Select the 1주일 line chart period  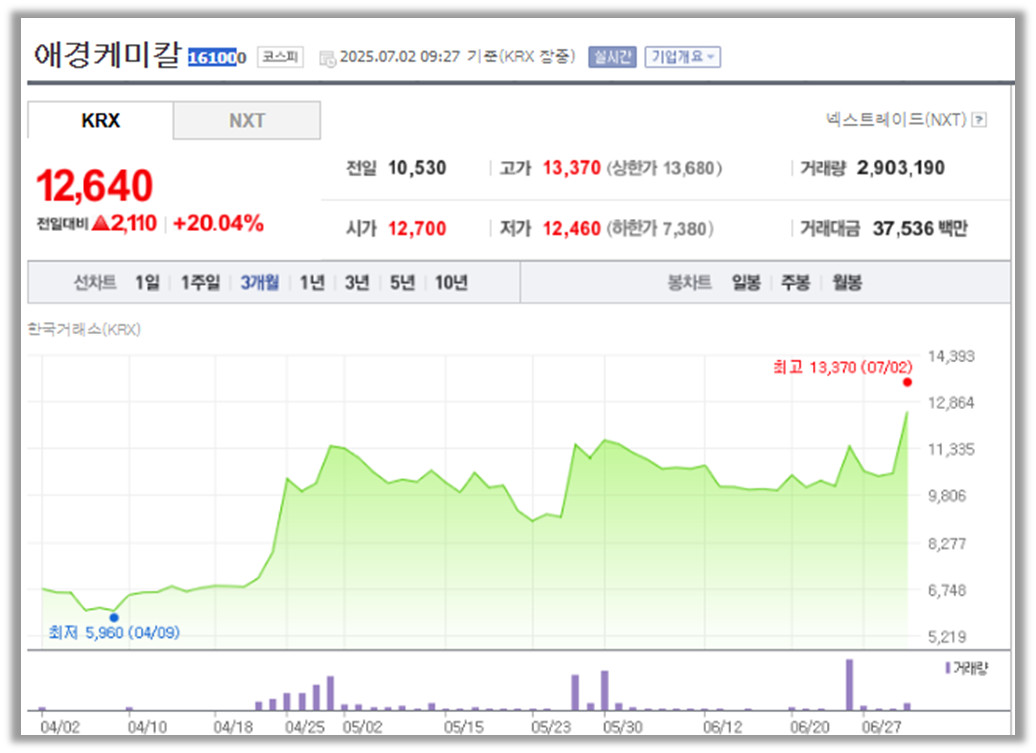pos(201,283)
